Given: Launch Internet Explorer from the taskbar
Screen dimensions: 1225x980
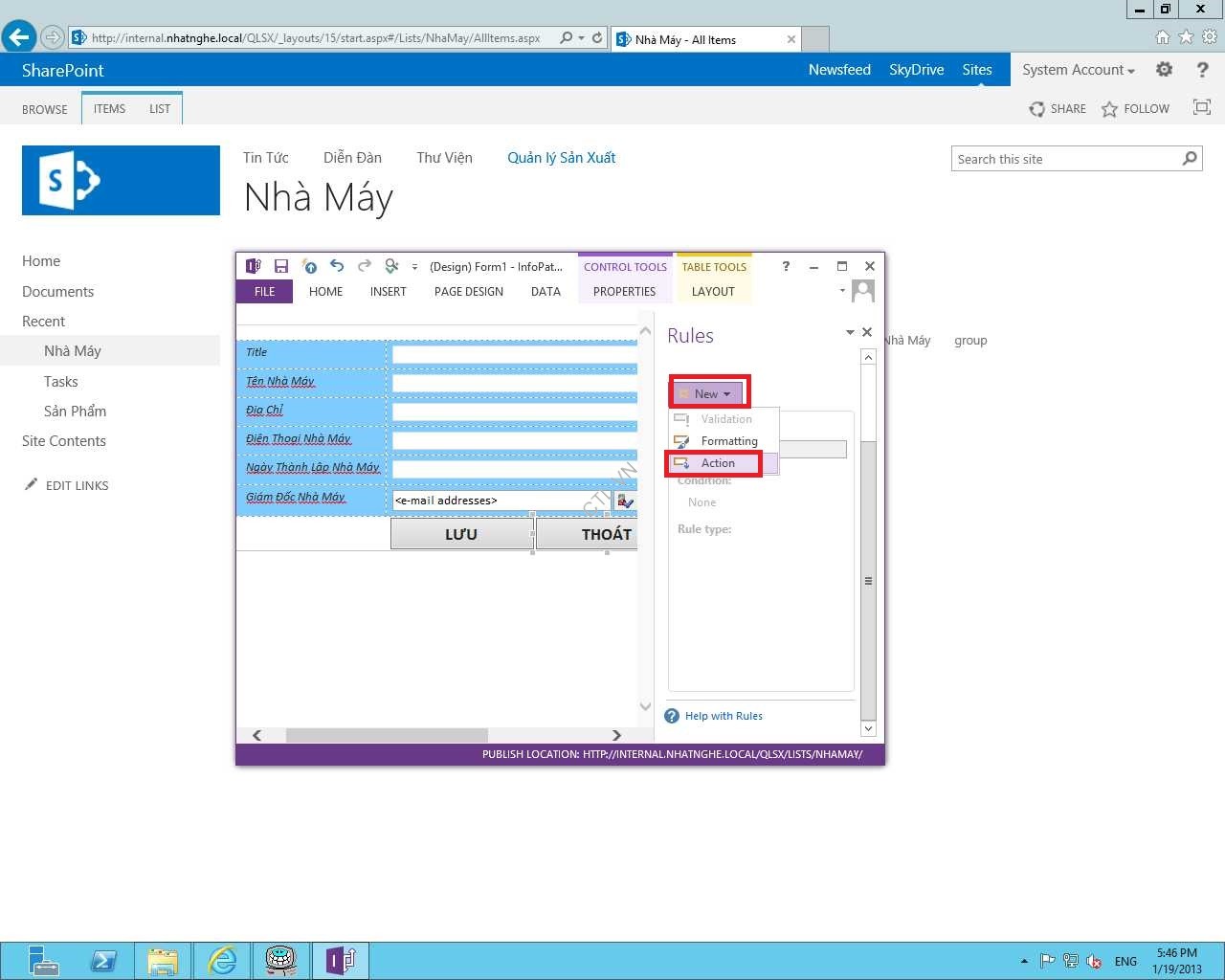Looking at the screenshot, I should (x=222, y=960).
